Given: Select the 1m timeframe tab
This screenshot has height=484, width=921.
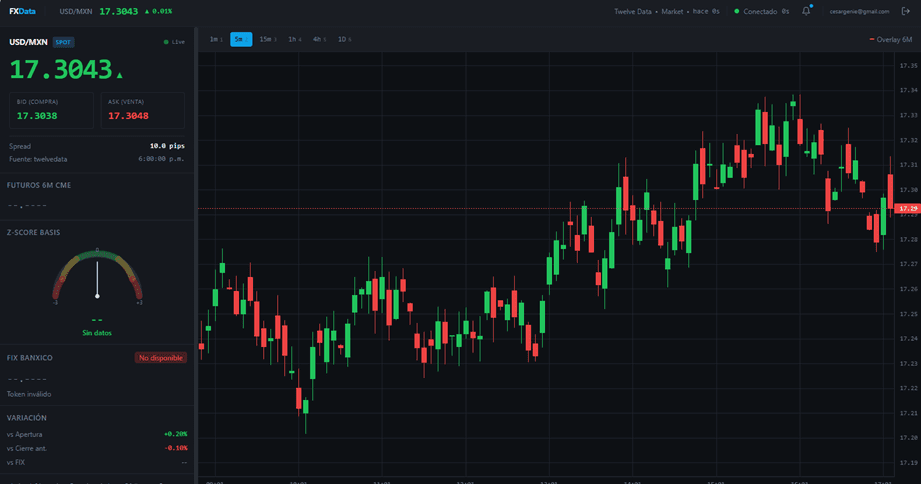Looking at the screenshot, I should [x=216, y=39].
